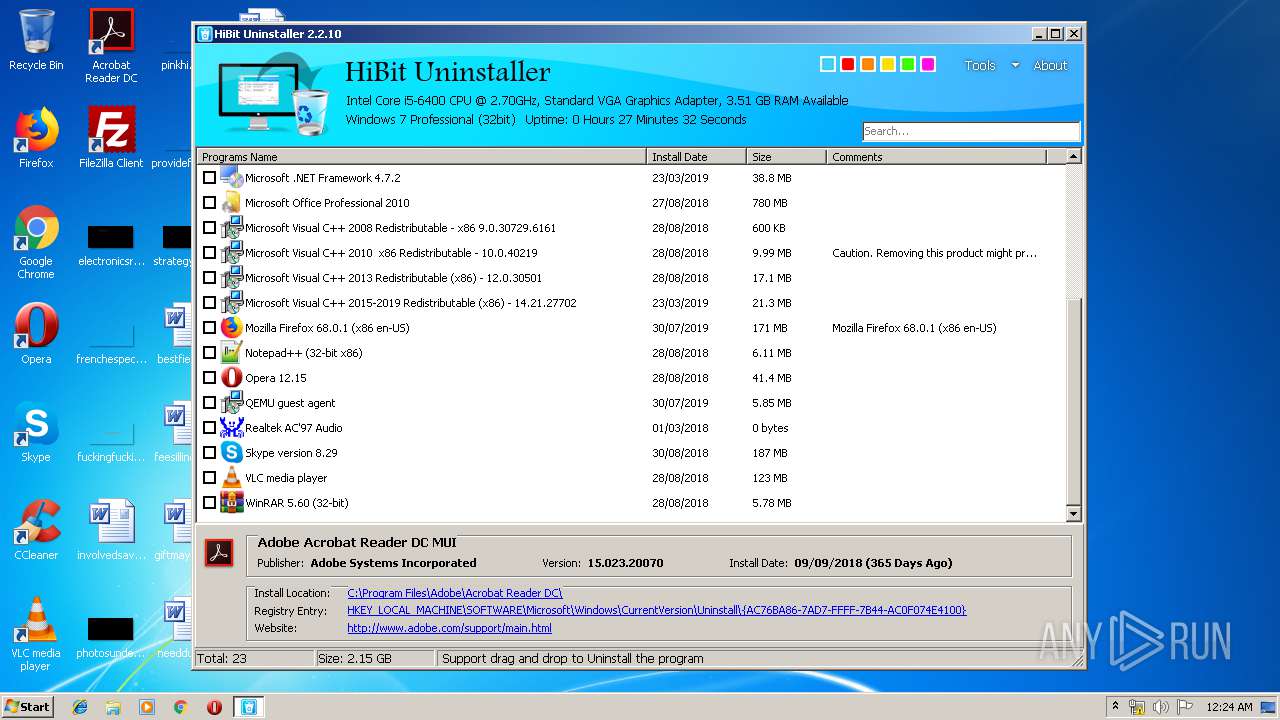This screenshot has height=720, width=1280.
Task: Open Acrobat Reader DC desktop shortcut
Action: [111, 46]
